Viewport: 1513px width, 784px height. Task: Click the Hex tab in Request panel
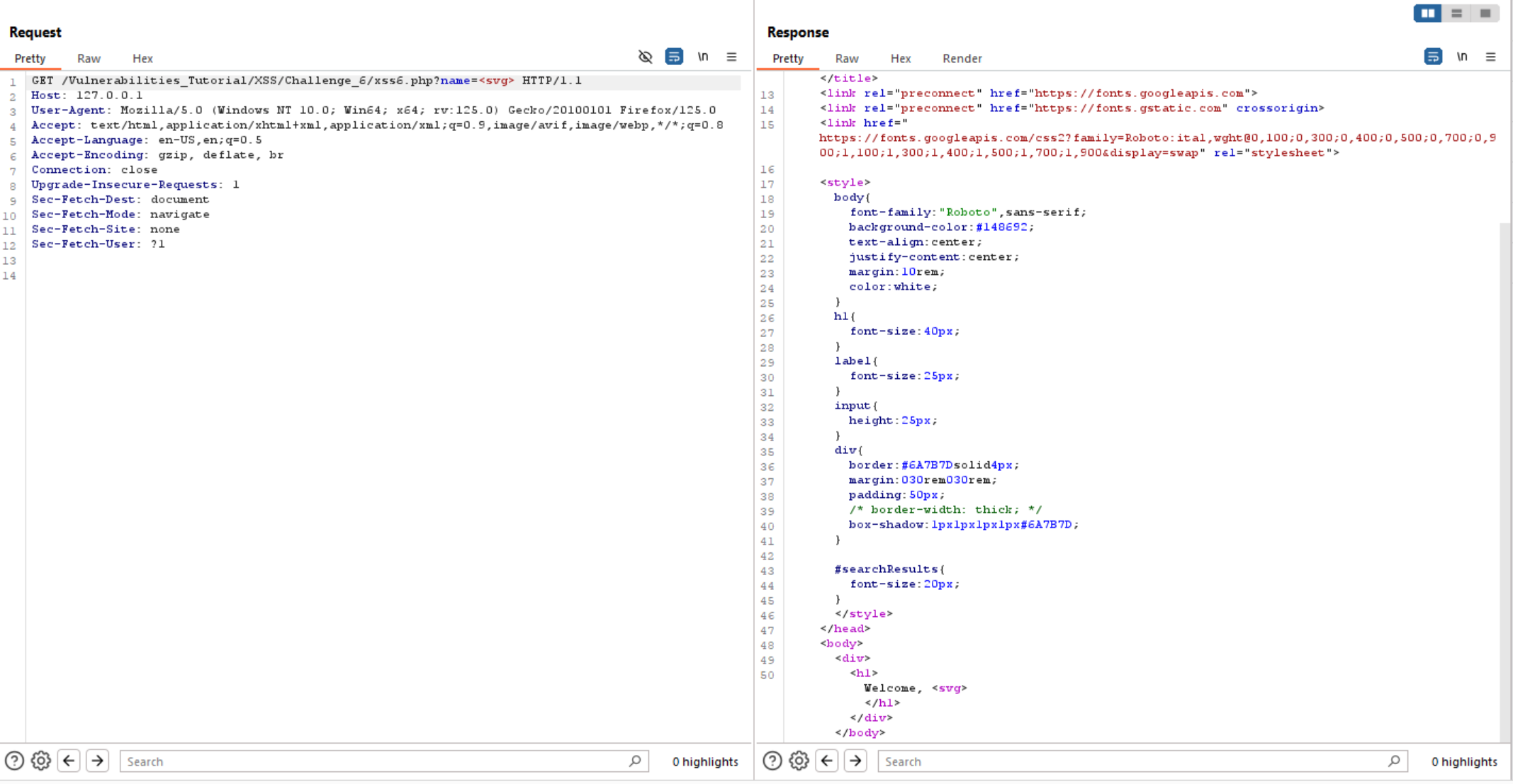click(x=142, y=58)
